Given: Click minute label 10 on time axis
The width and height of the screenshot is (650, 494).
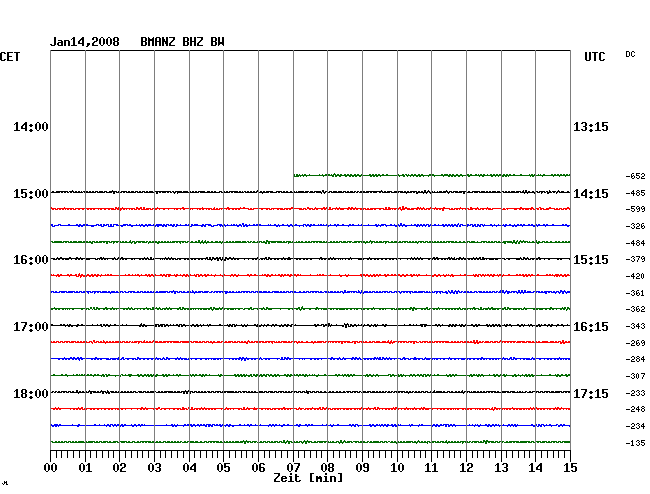Looking at the screenshot, I should coord(397,468).
